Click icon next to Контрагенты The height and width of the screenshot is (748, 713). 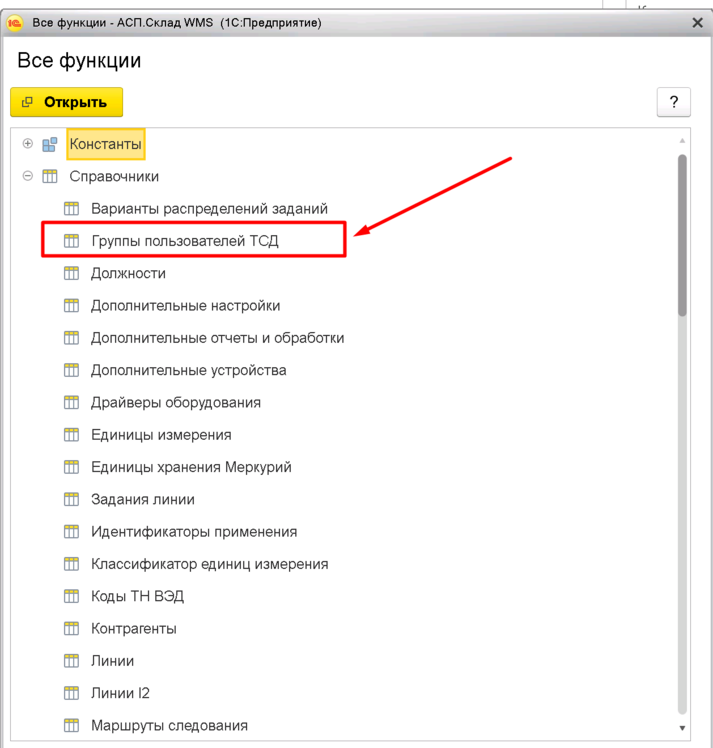coord(71,629)
